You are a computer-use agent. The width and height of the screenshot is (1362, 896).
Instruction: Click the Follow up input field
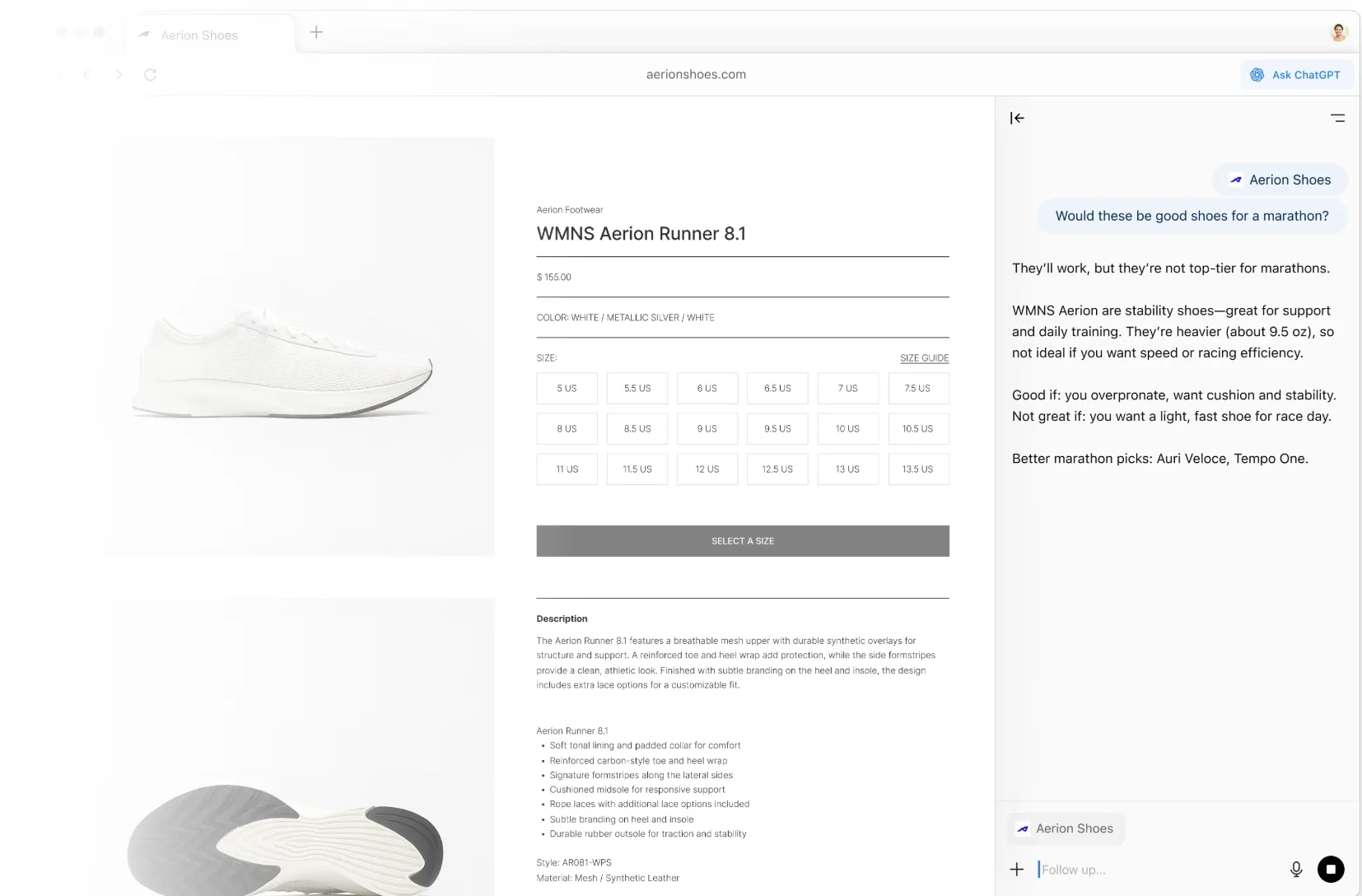1153,870
